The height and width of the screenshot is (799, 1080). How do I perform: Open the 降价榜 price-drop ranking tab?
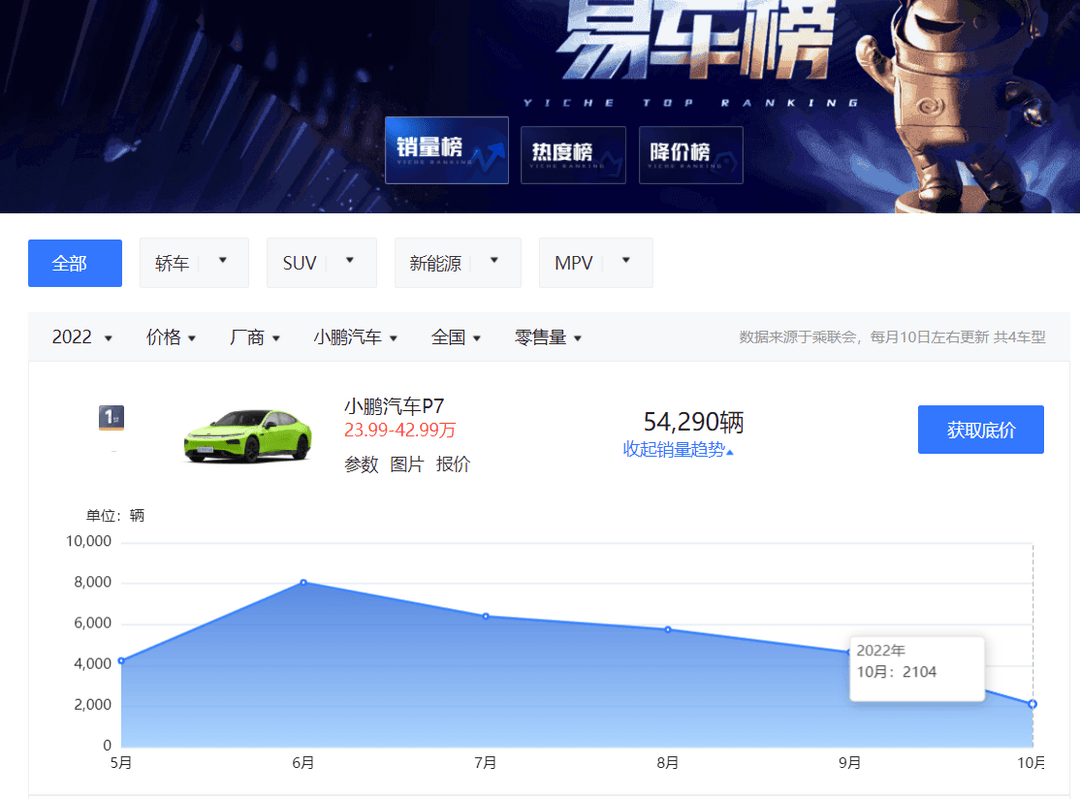tap(691, 154)
